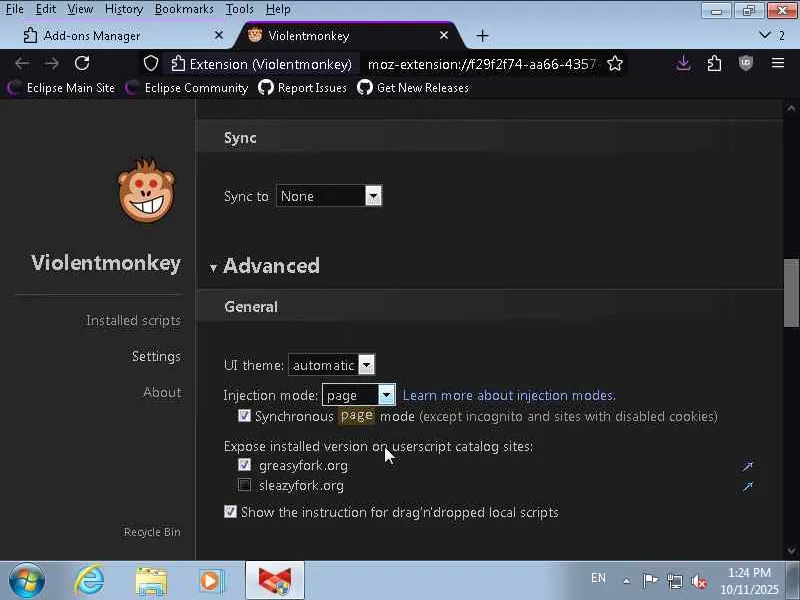Click the scrollbar down arrow
The width and height of the screenshot is (800, 600).
(x=791, y=550)
